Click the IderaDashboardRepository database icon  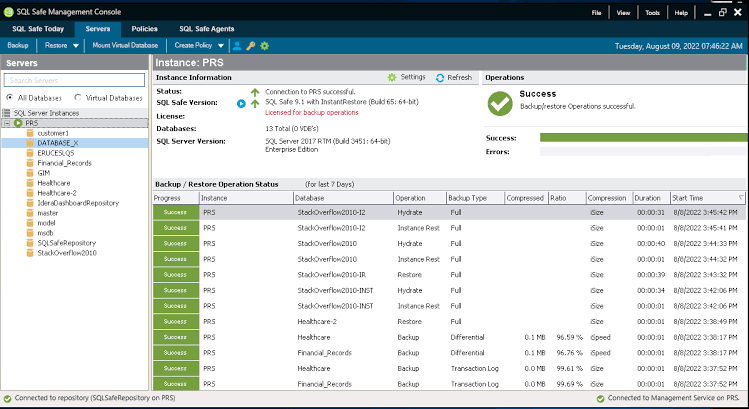tap(30, 204)
